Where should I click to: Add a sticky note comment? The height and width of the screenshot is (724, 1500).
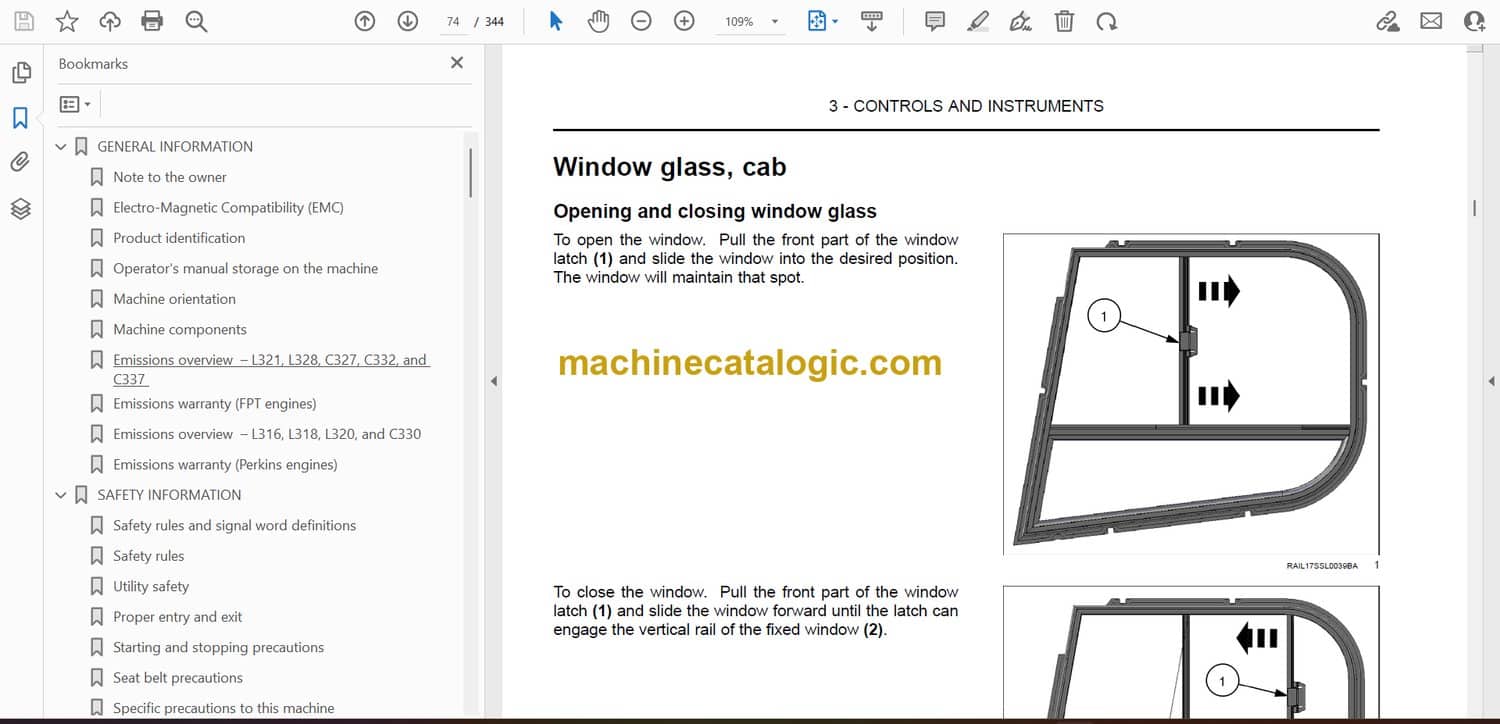[935, 21]
